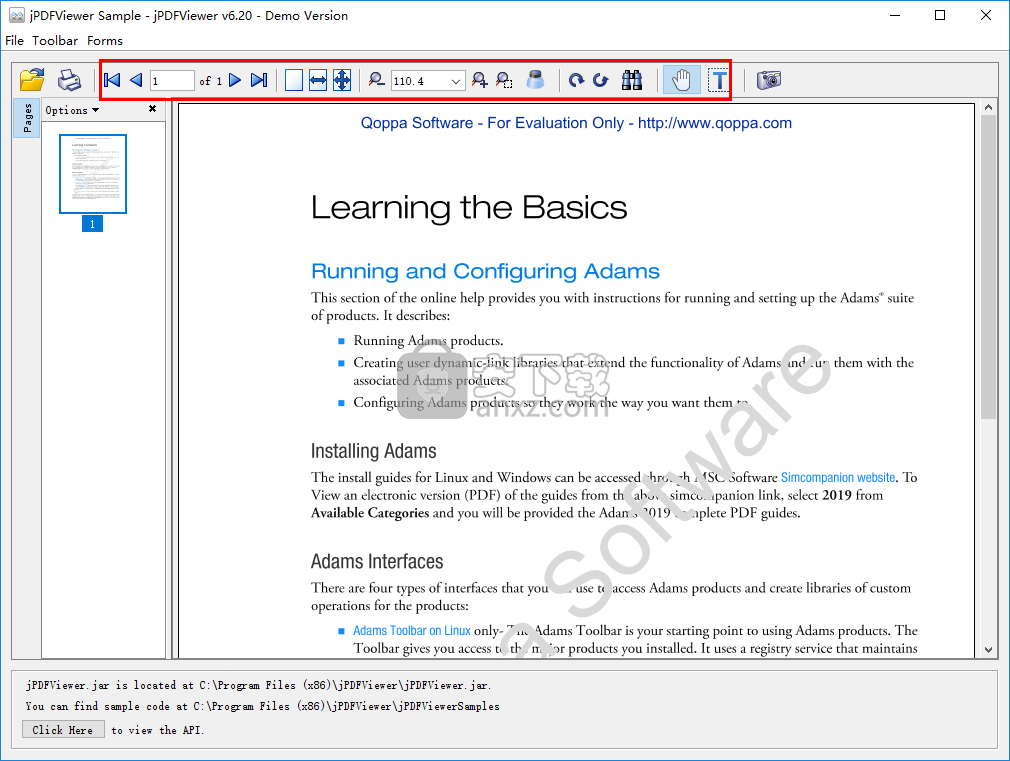The image size is (1010, 761).
Task: Click the page number input field
Action: 172,81
